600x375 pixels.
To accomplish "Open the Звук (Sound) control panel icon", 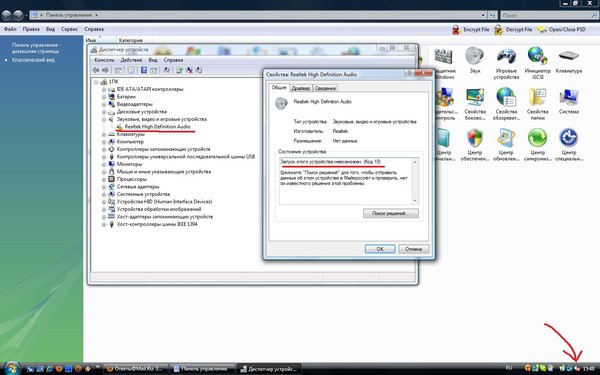I will (475, 60).
